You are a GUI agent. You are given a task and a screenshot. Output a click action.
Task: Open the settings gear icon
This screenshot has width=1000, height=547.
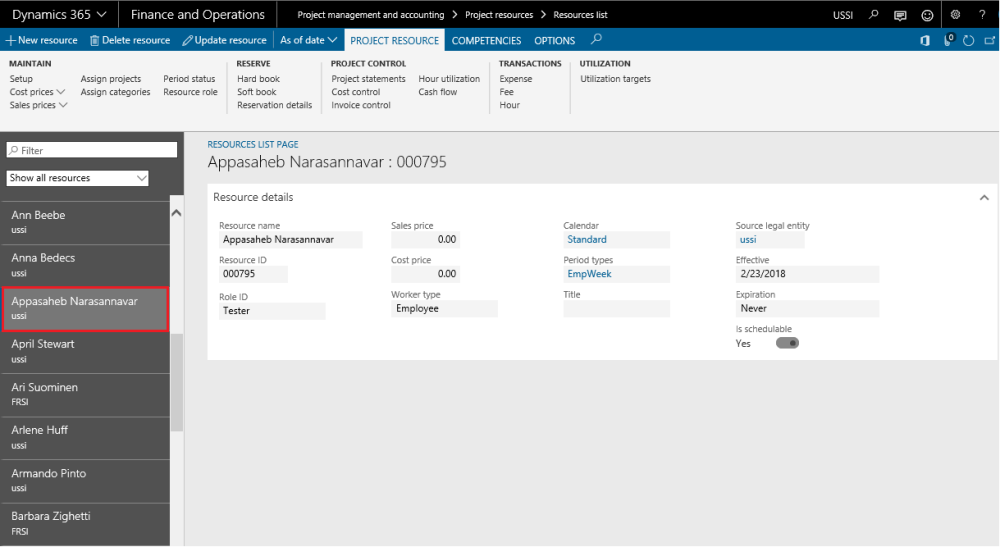[955, 15]
